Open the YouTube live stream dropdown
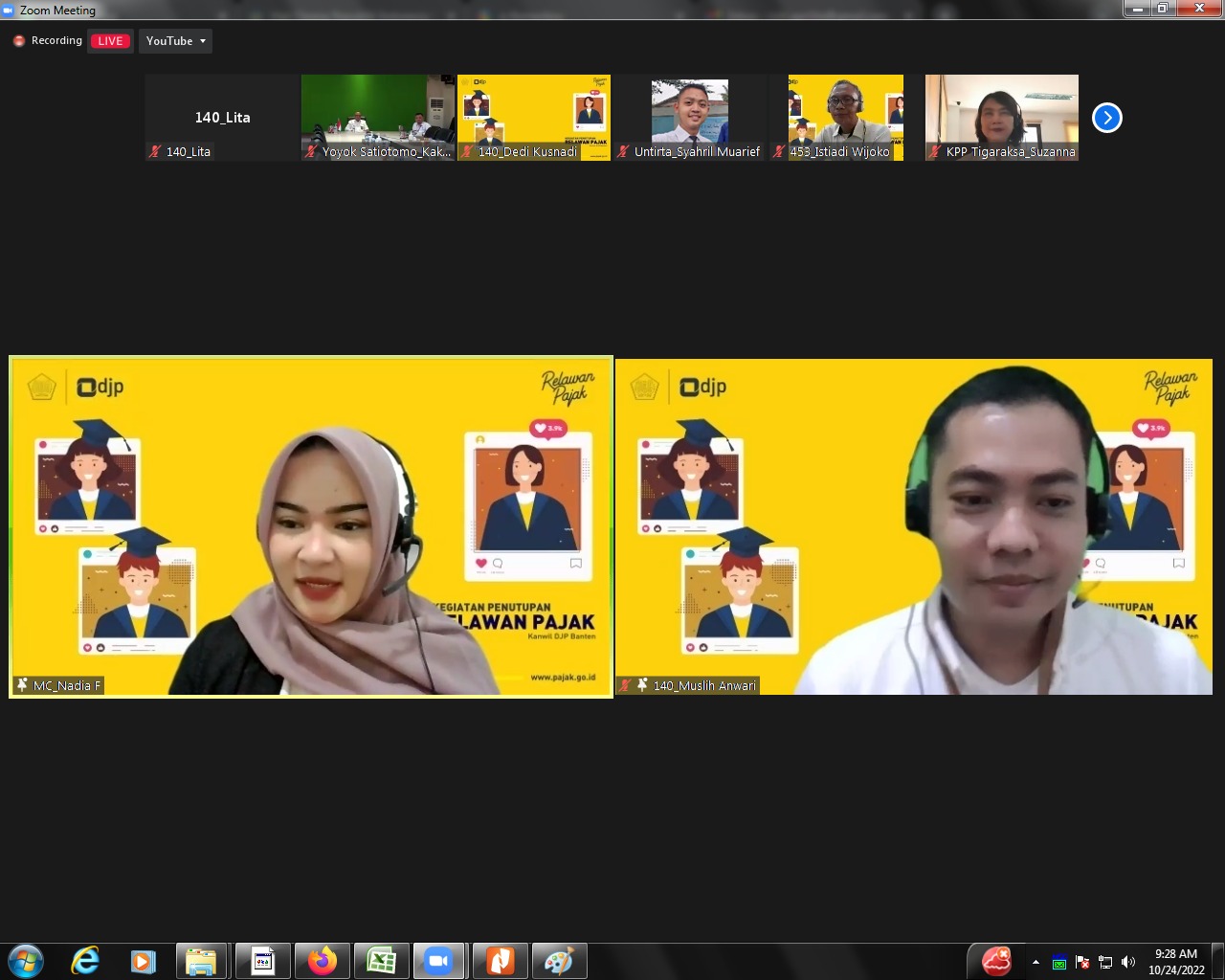The height and width of the screenshot is (980, 1225). click(x=175, y=41)
